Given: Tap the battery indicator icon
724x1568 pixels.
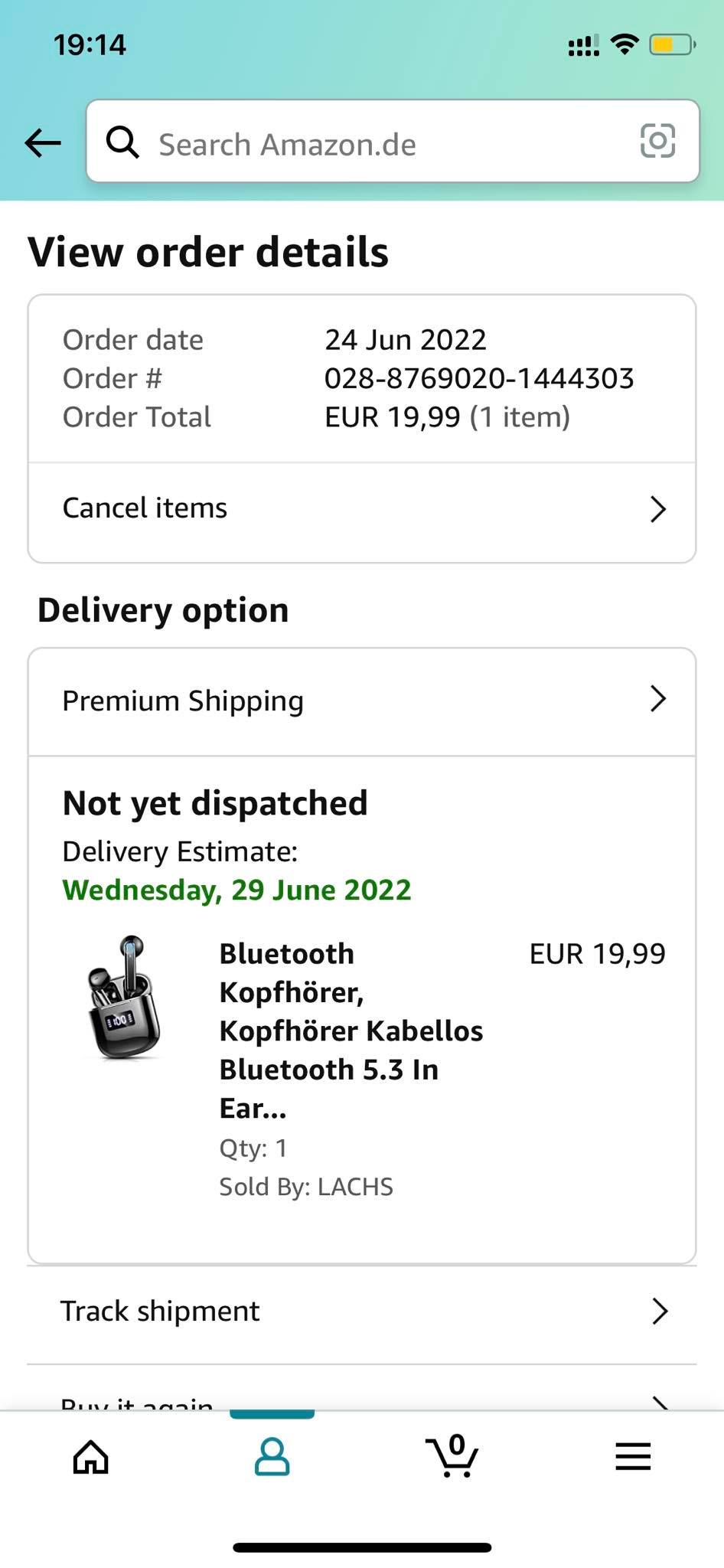Looking at the screenshot, I should click(672, 45).
